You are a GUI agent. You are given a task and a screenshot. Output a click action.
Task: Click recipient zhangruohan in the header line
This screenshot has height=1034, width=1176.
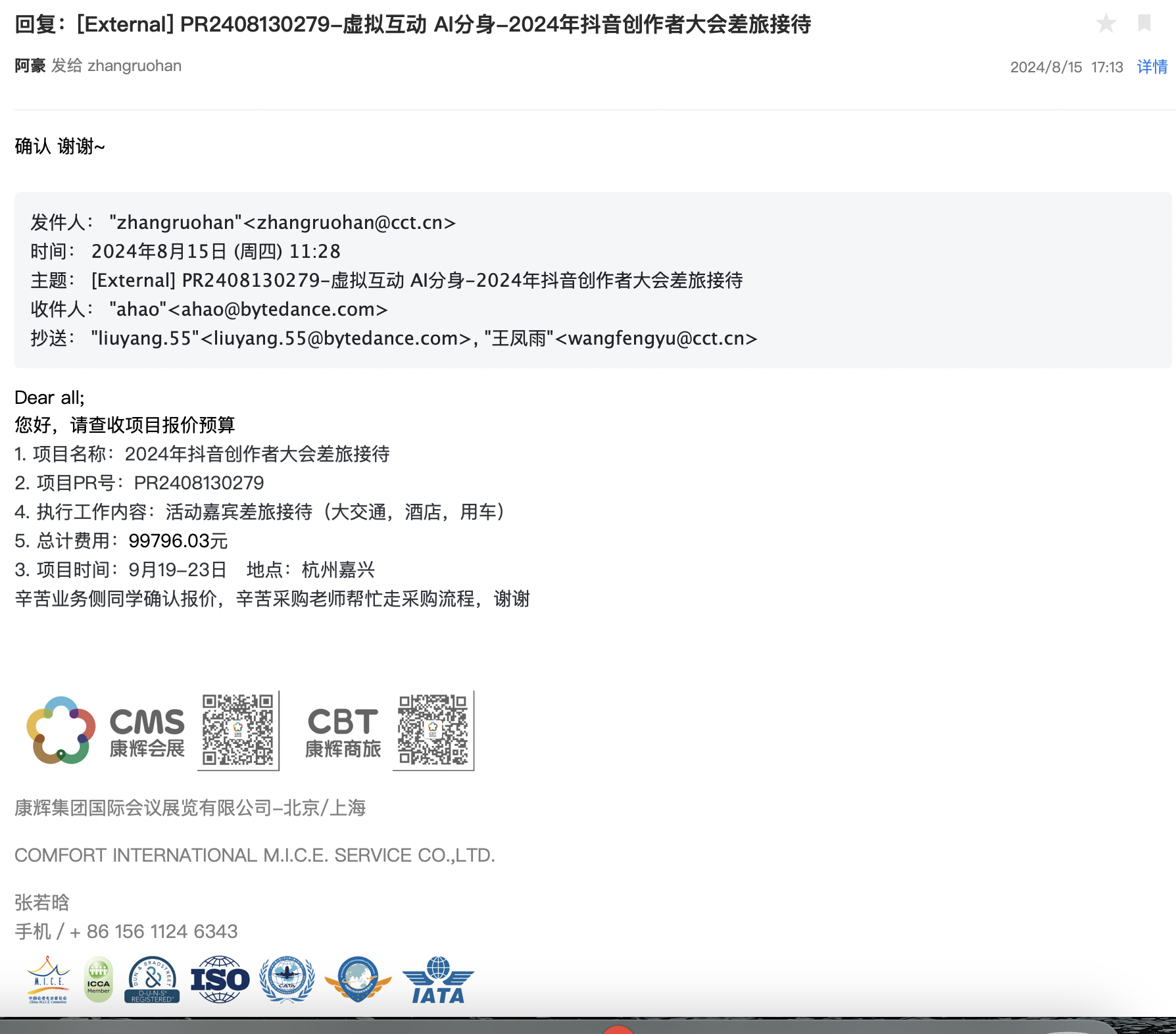134,66
